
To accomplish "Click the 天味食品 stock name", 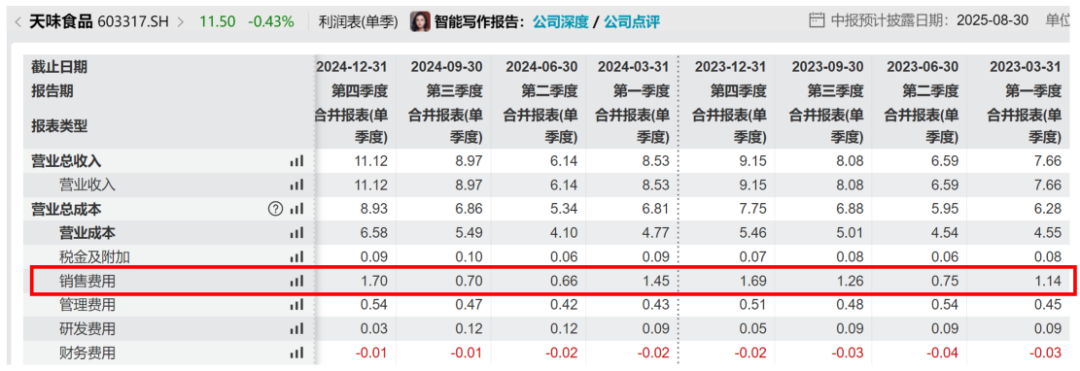I will pyautogui.click(x=61, y=21).
